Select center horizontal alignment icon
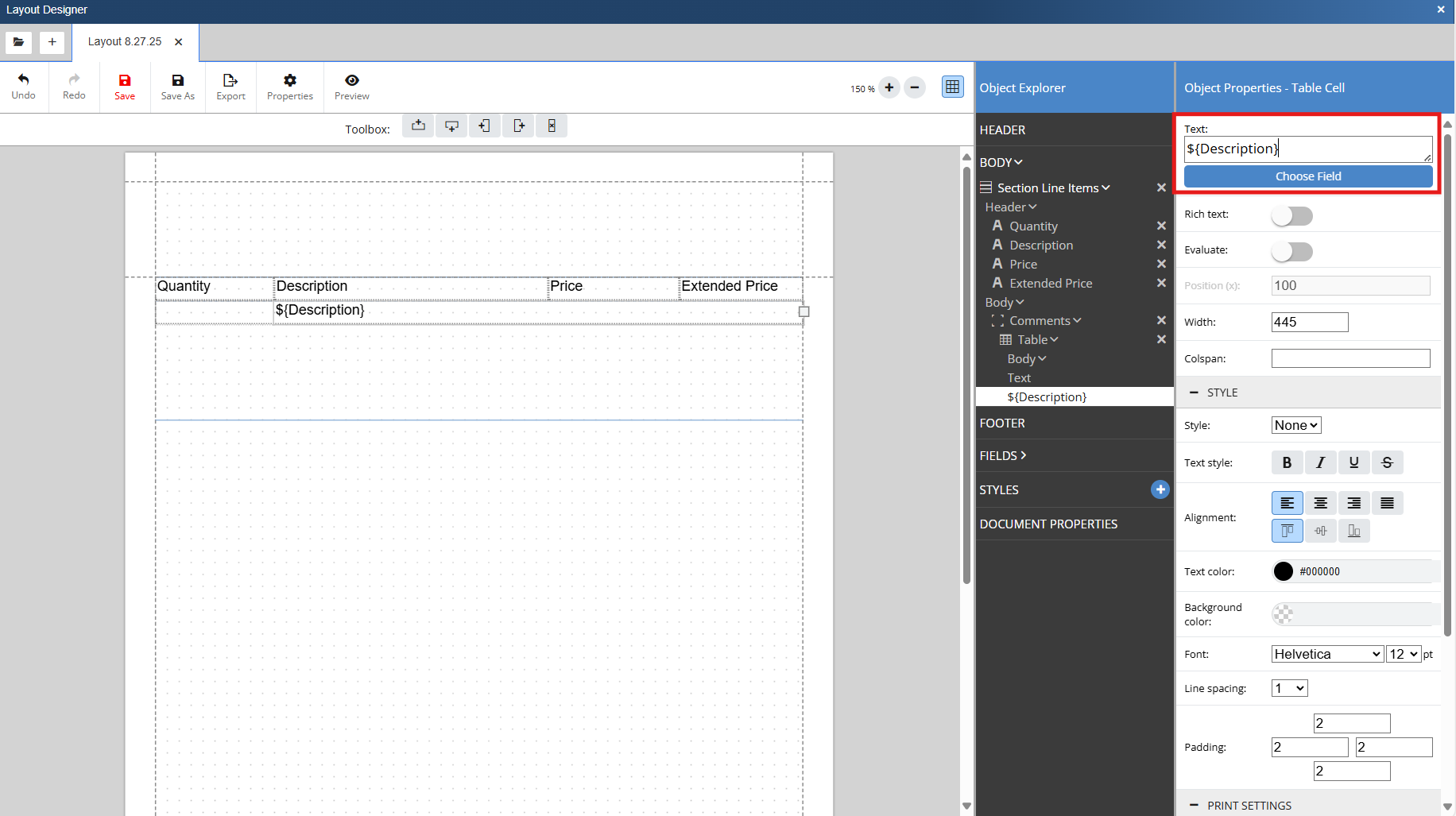 (x=1320, y=503)
